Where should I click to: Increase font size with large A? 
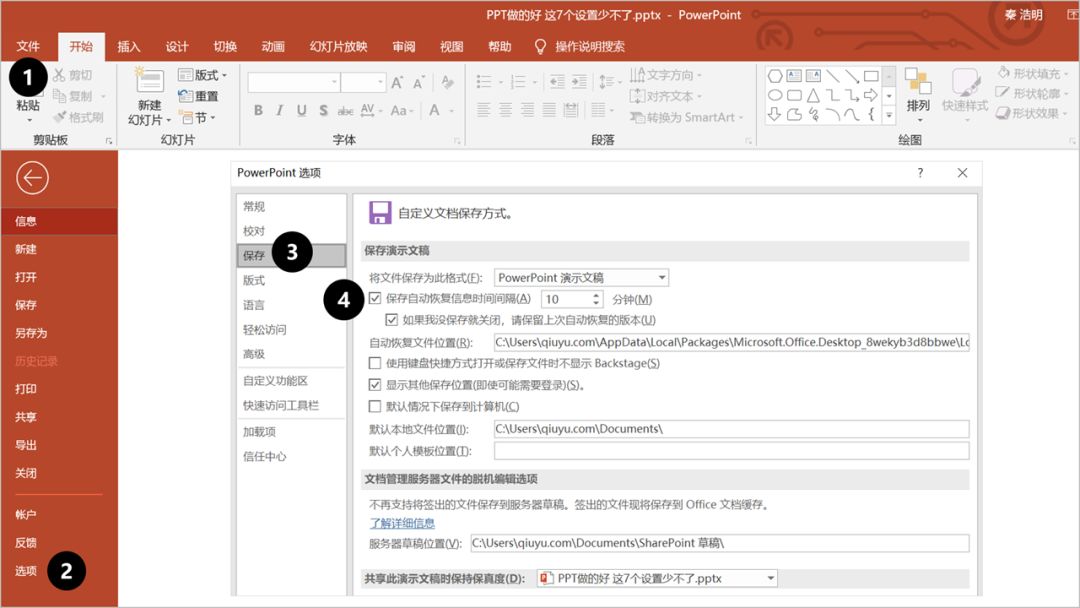tap(397, 83)
